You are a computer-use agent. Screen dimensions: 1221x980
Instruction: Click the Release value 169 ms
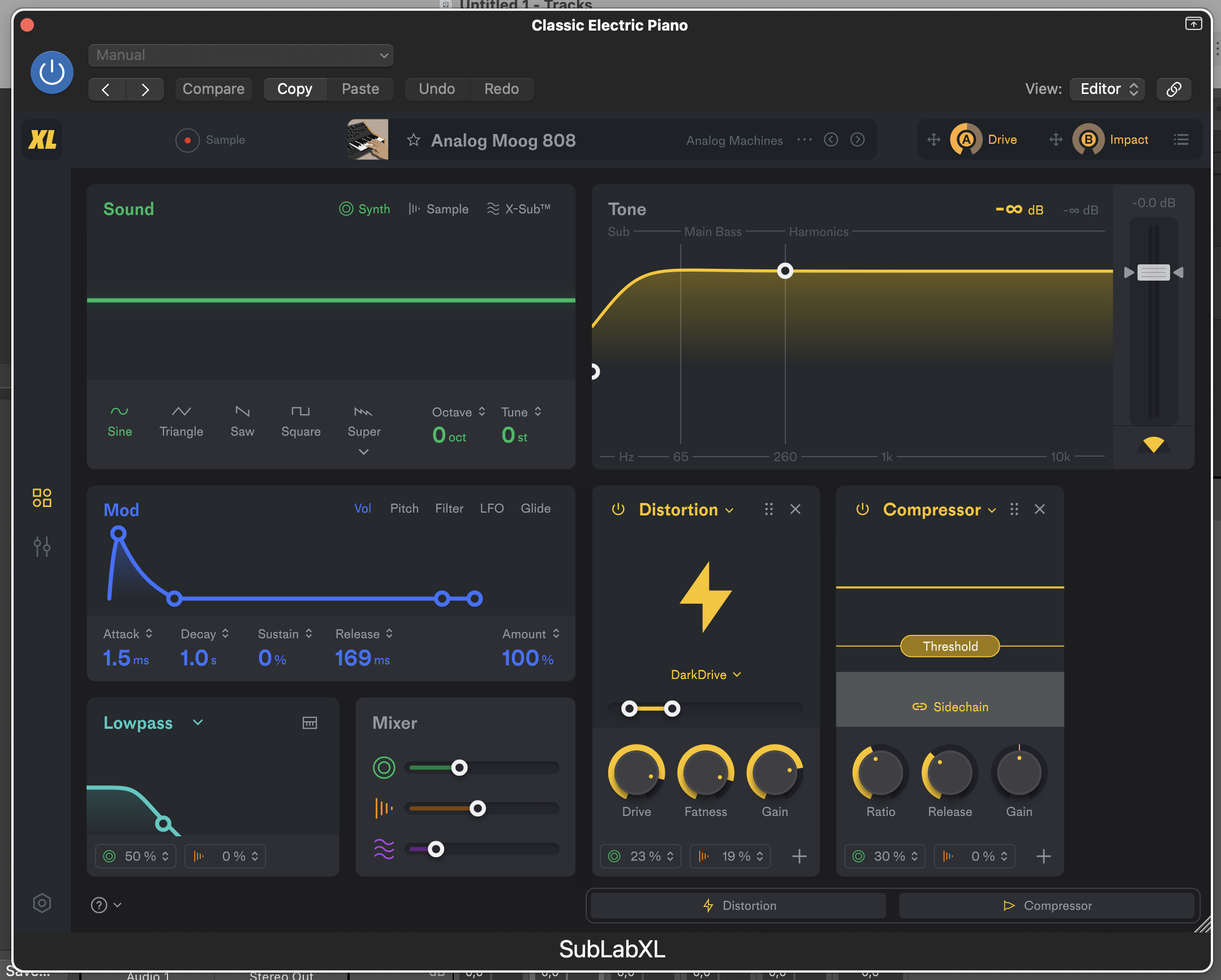363,658
